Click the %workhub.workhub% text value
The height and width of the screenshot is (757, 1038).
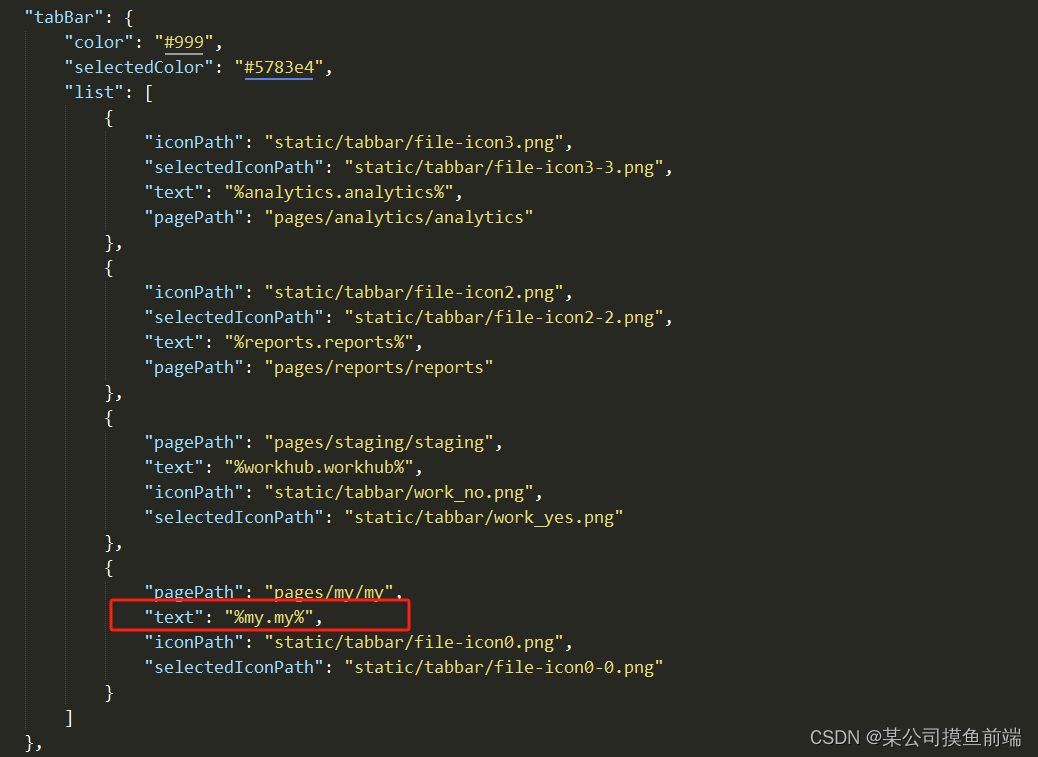tap(318, 468)
